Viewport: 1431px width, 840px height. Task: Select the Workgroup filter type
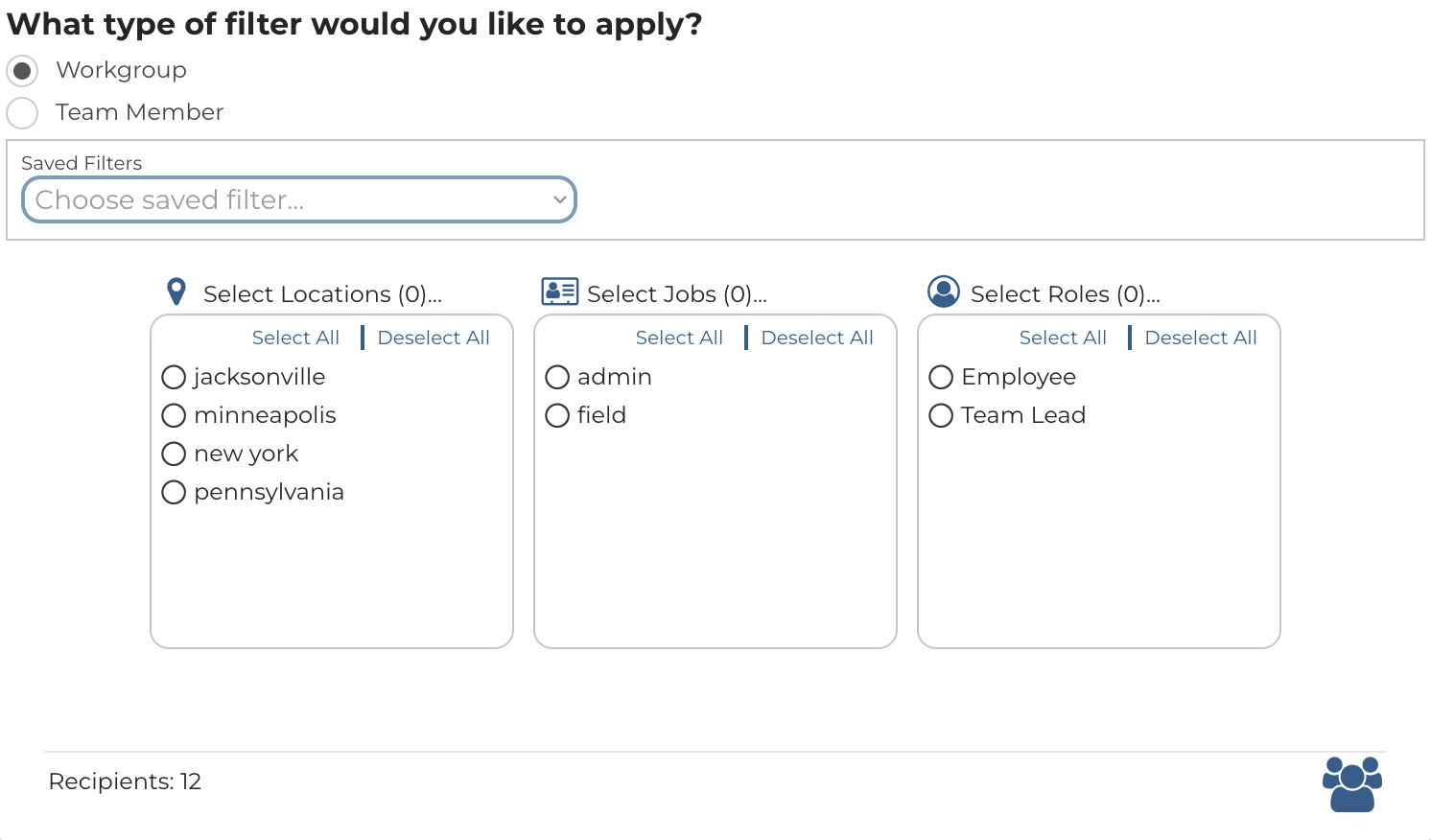coord(22,71)
